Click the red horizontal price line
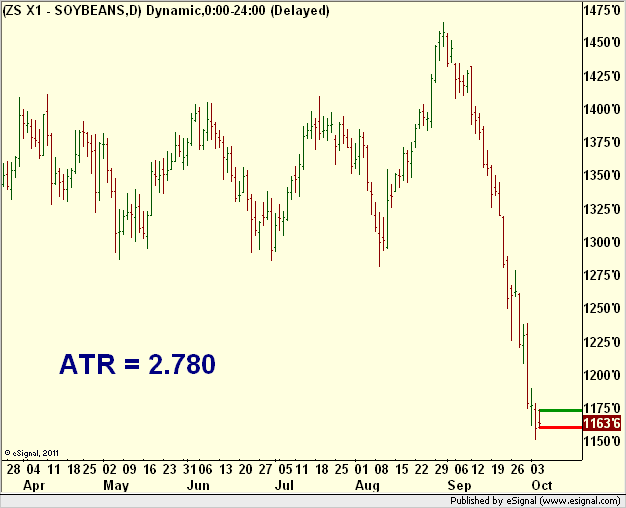 point(561,427)
